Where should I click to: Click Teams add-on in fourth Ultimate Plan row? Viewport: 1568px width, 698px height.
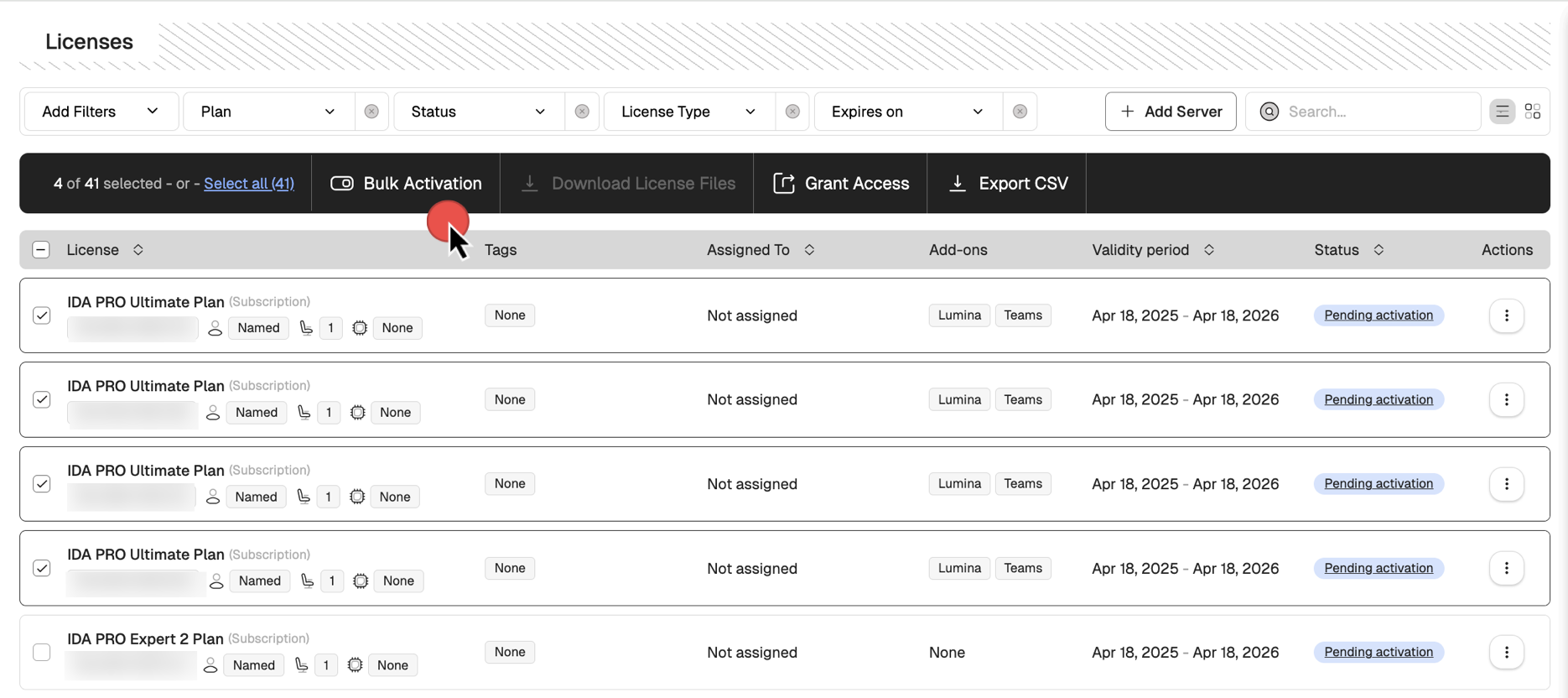click(1023, 569)
